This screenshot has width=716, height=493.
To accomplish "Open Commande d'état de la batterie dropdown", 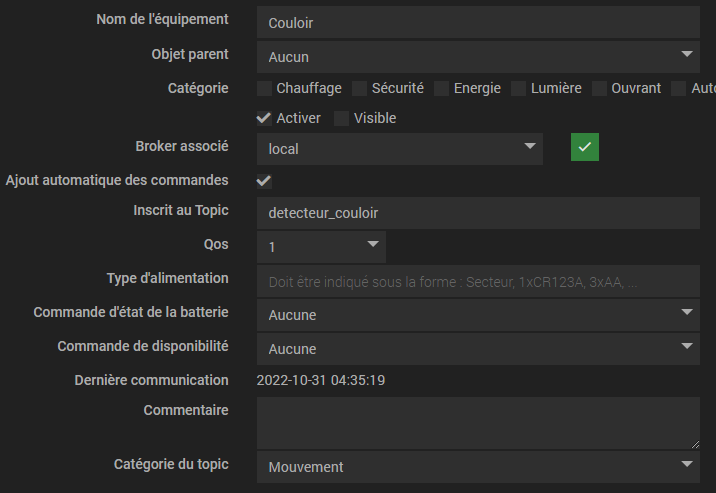I will (478, 314).
